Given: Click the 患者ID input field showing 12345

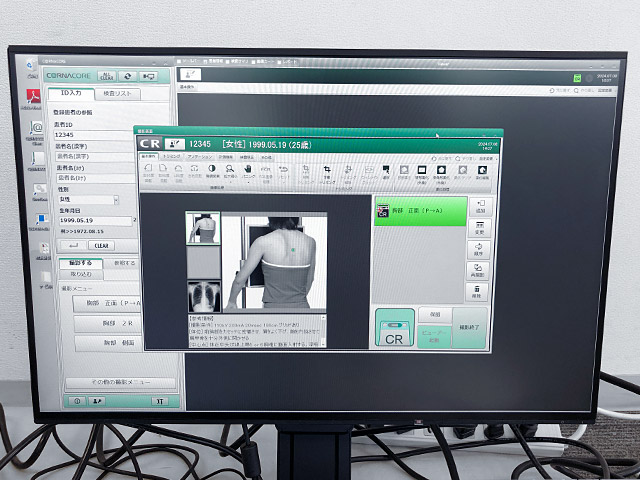Looking at the screenshot, I should (x=94, y=135).
